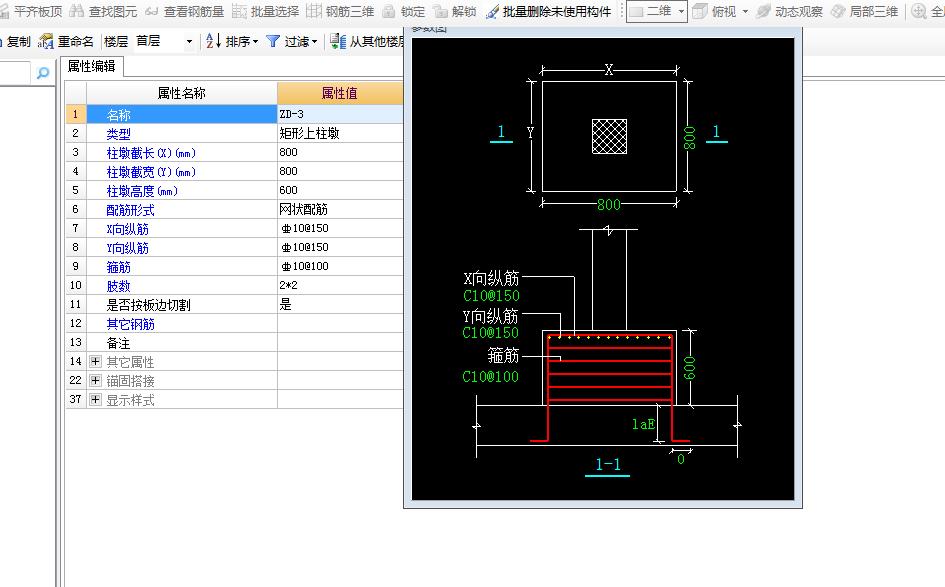The height and width of the screenshot is (587, 945).
Task: Click the 是否按板边切割 value 是
Action: (x=340, y=304)
